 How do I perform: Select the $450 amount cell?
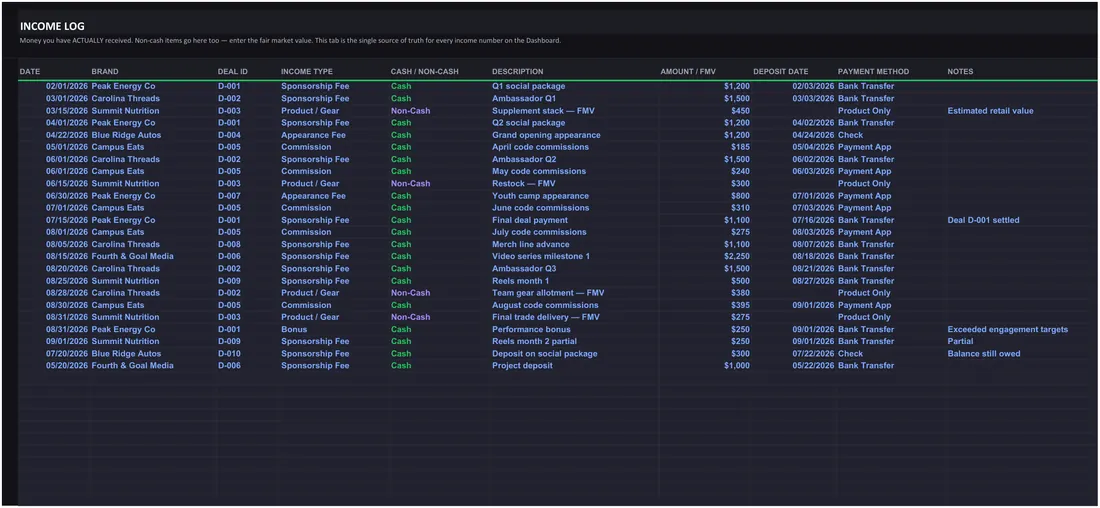[740, 111]
